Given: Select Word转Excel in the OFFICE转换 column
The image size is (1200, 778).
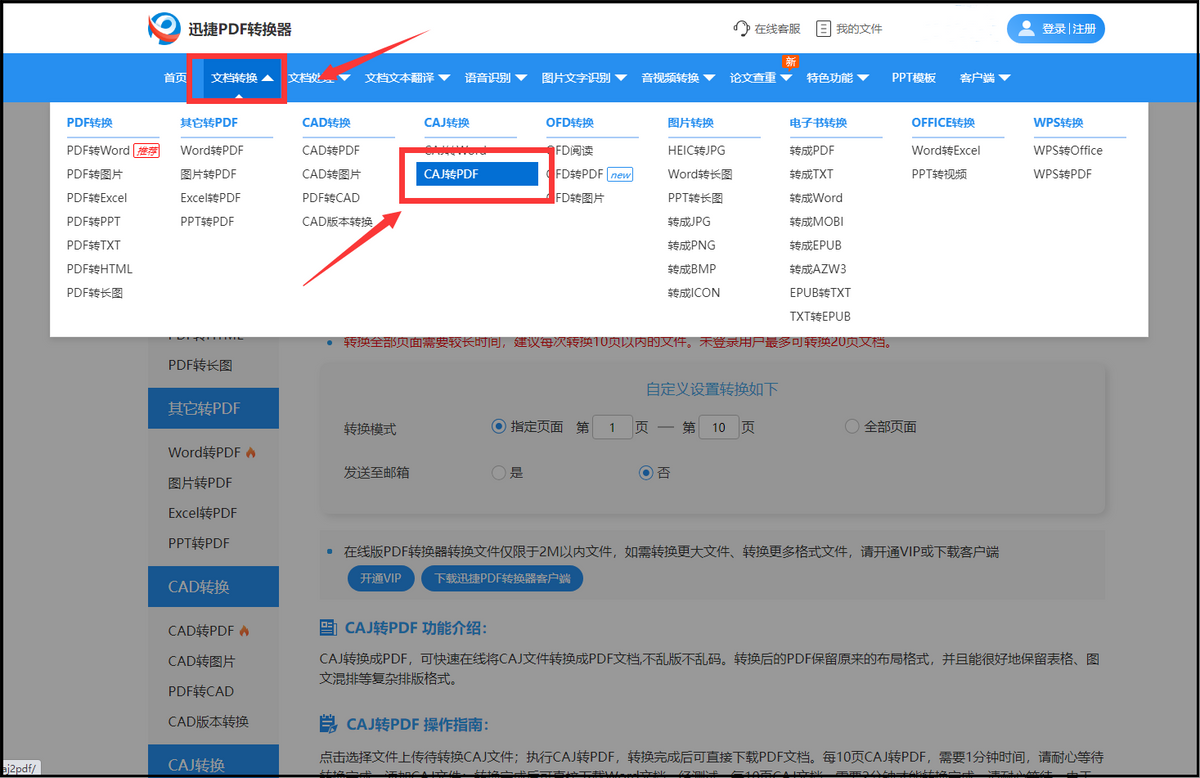Looking at the screenshot, I should tap(946, 150).
